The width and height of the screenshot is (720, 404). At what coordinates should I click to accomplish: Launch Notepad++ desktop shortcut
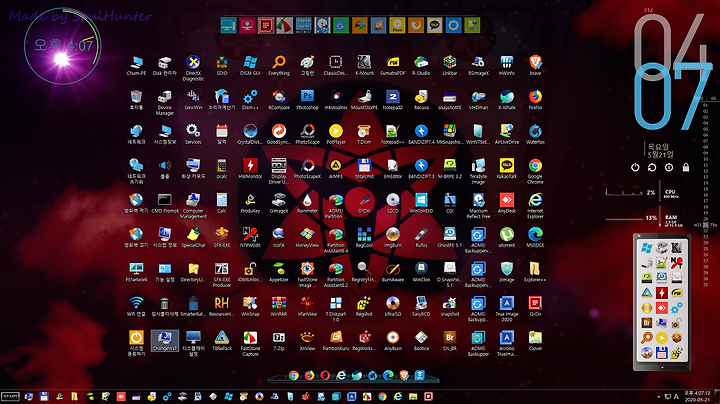(x=393, y=134)
